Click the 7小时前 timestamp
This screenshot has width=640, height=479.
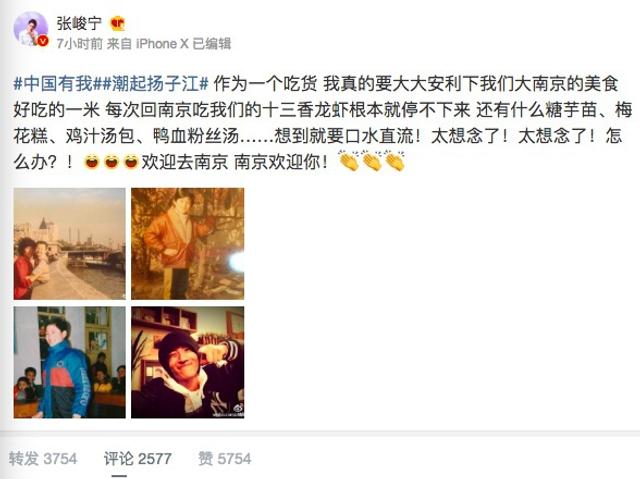[80, 43]
